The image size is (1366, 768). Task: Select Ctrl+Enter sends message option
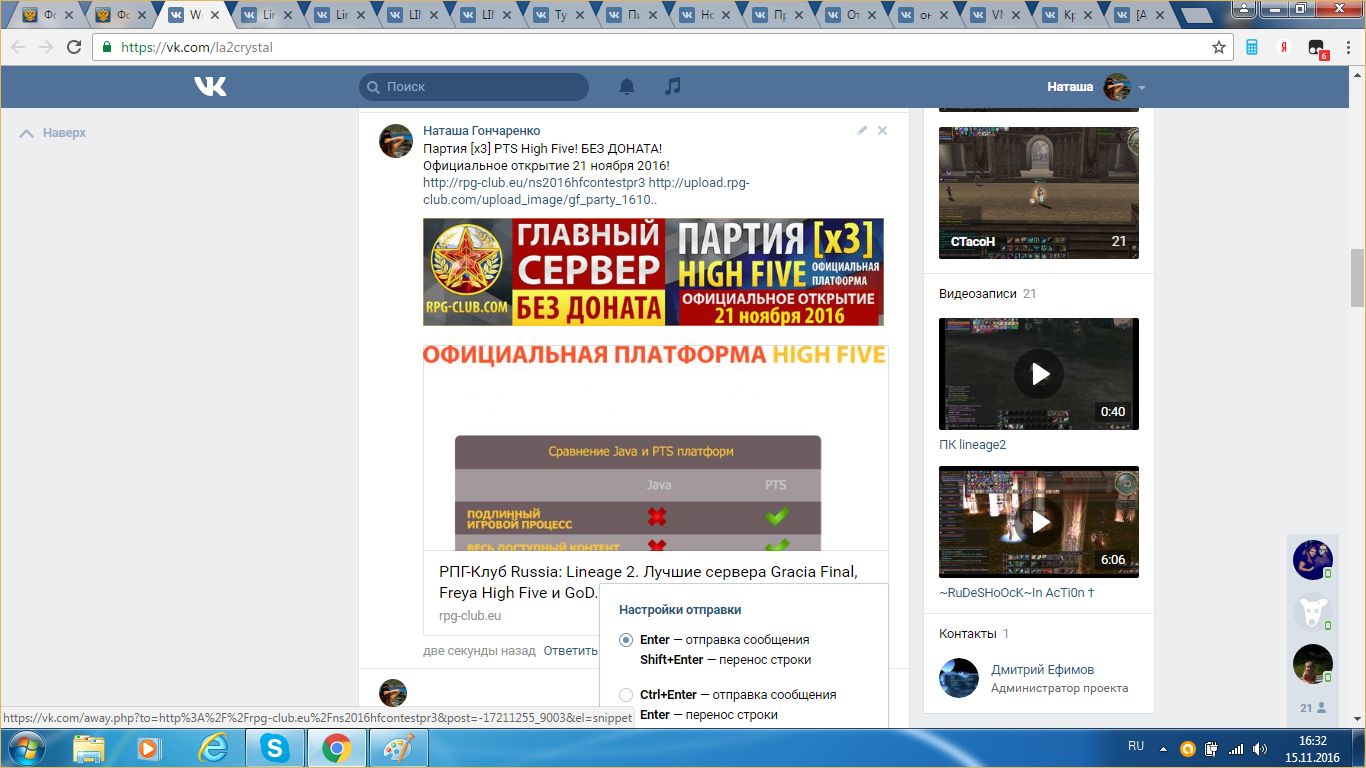coord(626,695)
